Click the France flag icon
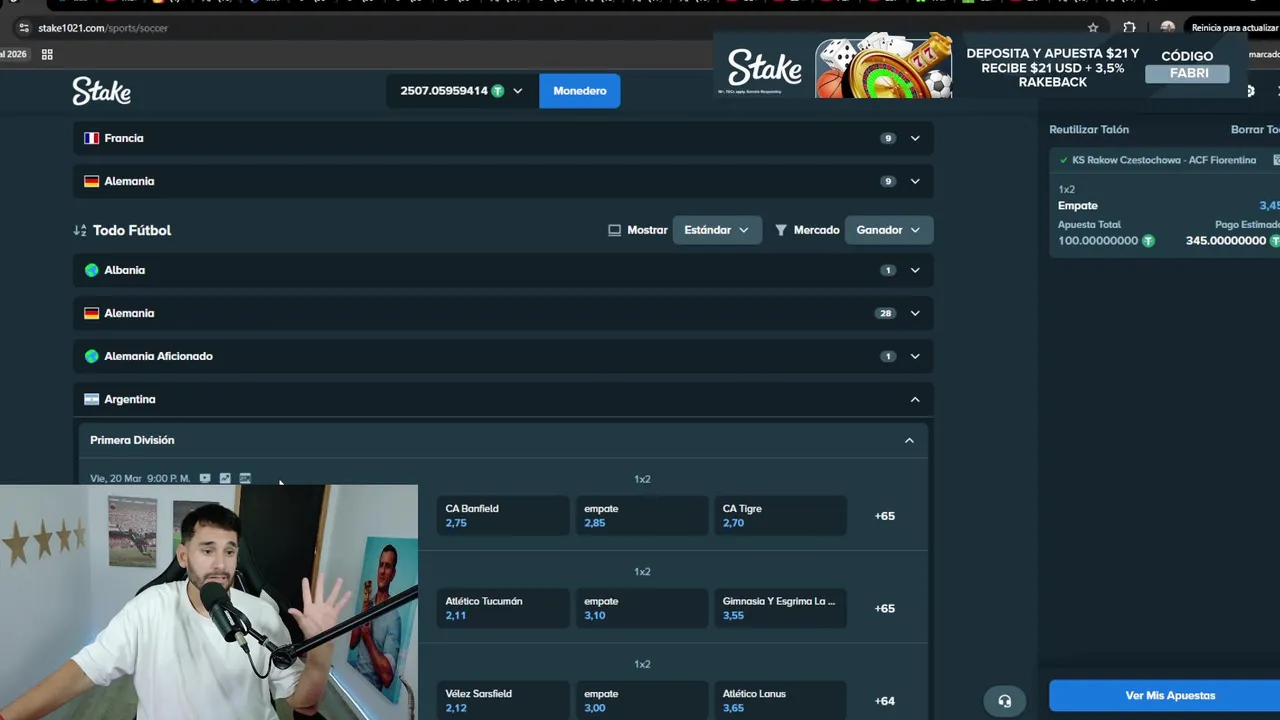The width and height of the screenshot is (1280, 720). pyautogui.click(x=91, y=138)
